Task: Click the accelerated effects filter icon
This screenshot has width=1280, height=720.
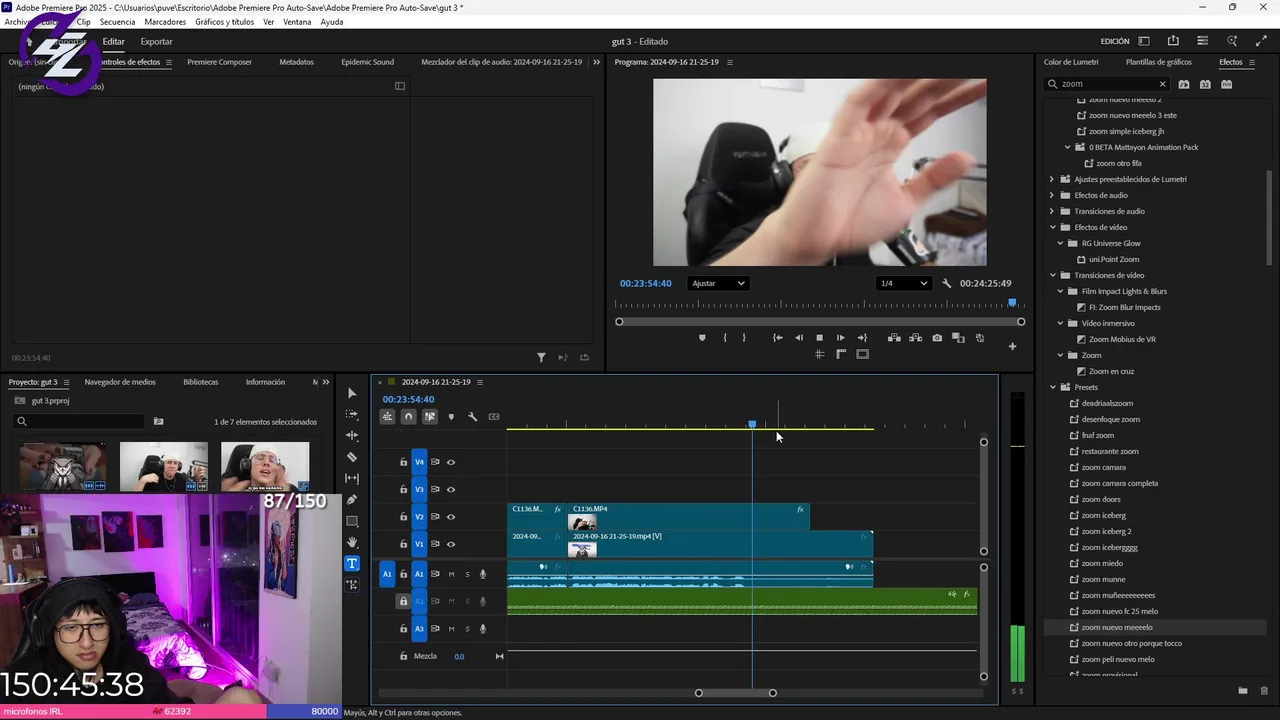Action: [x=1184, y=85]
